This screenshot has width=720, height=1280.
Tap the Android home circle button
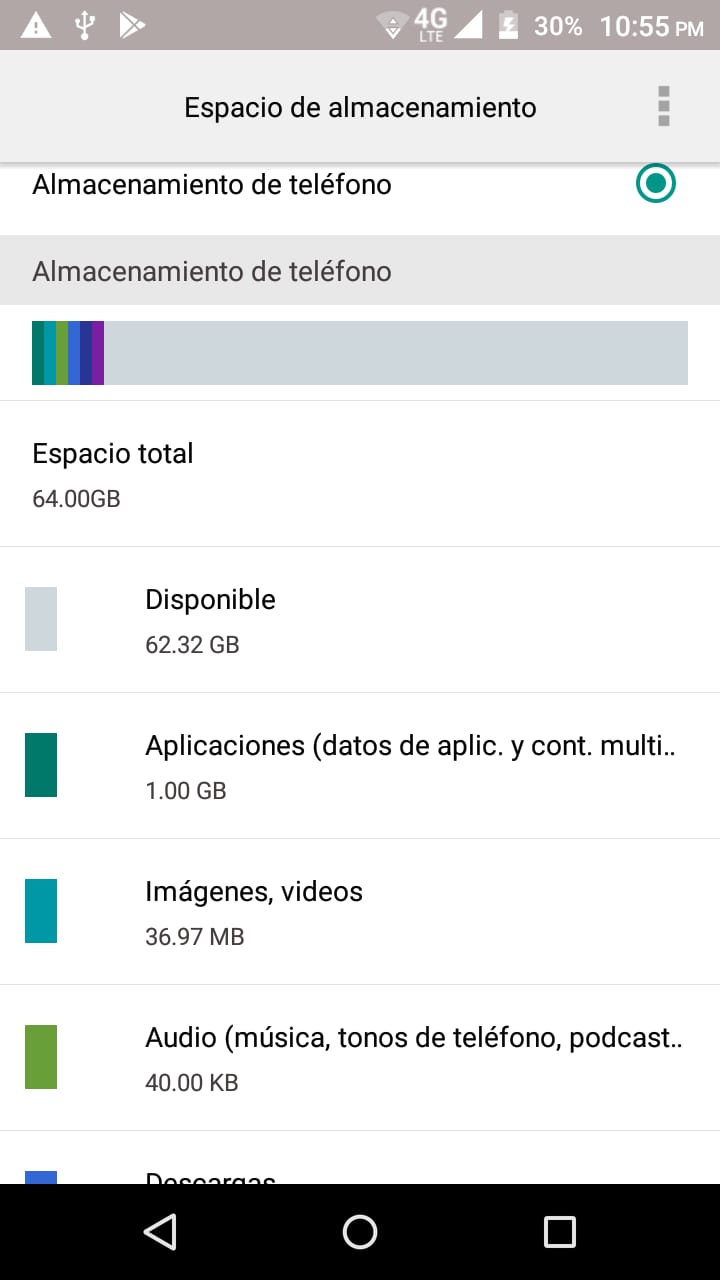360,1231
